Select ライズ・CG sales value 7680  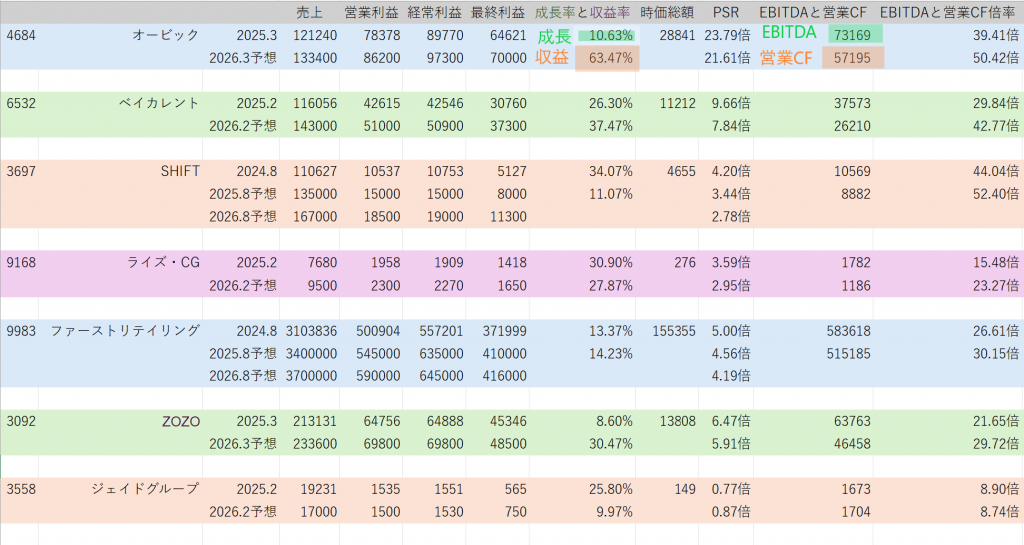[x=323, y=262]
